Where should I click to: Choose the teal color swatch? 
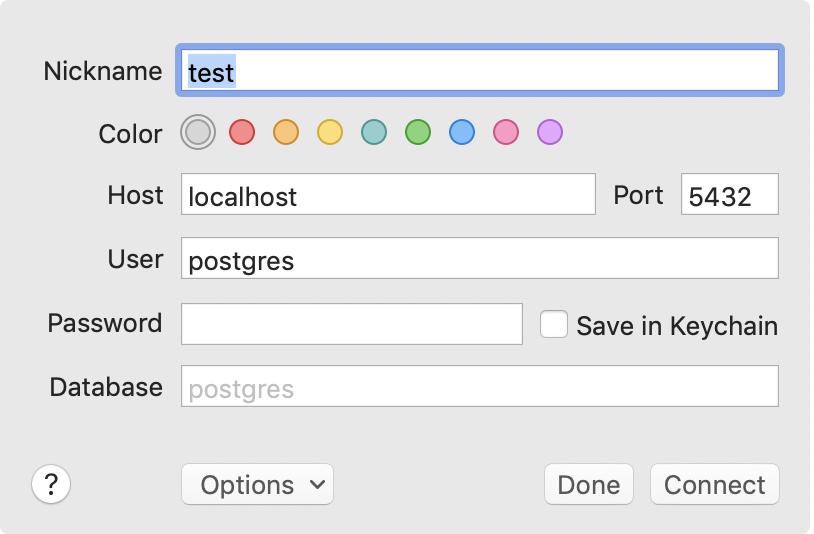[374, 132]
